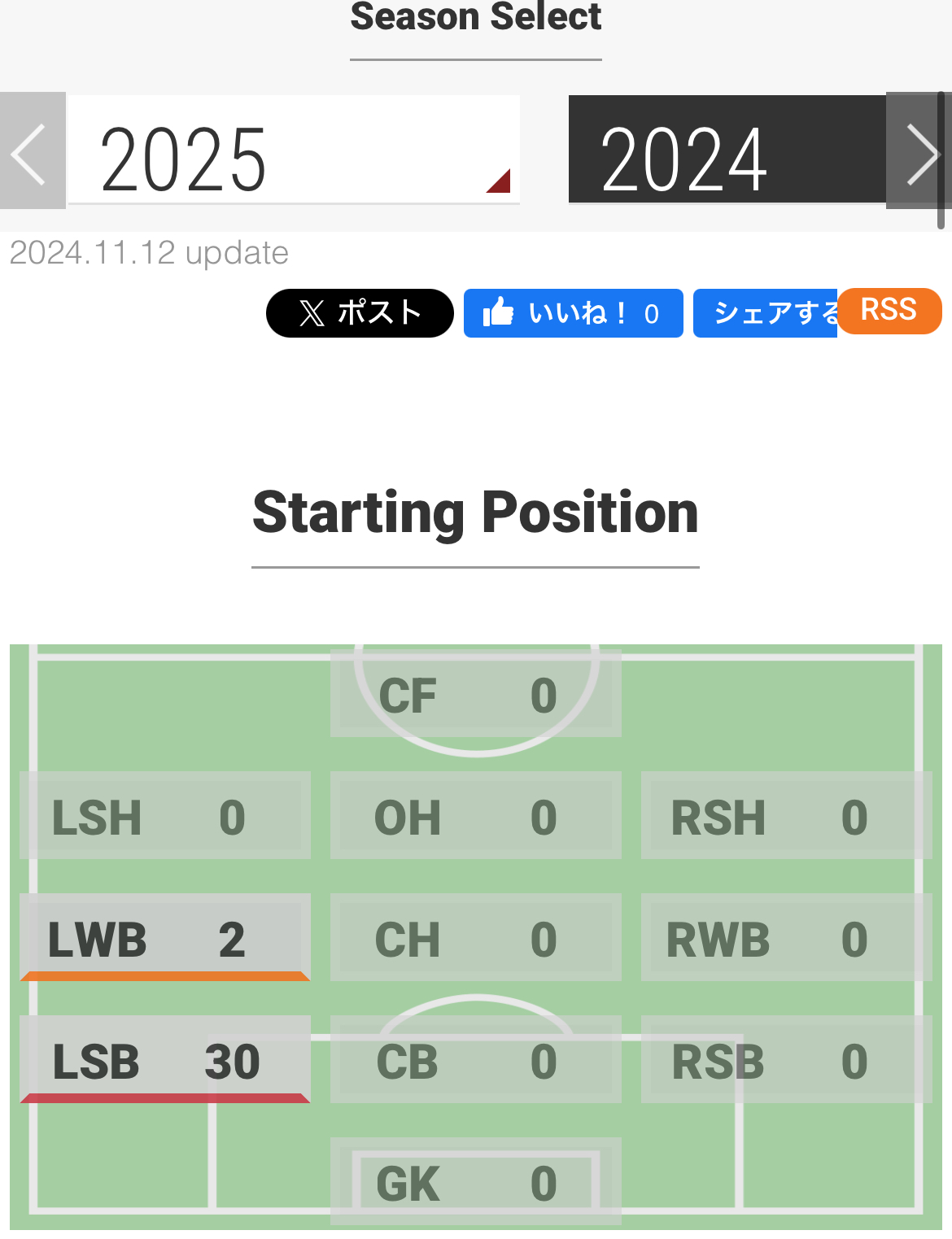Click the RWB position box
Screen dimensions: 952x1239
(x=784, y=938)
